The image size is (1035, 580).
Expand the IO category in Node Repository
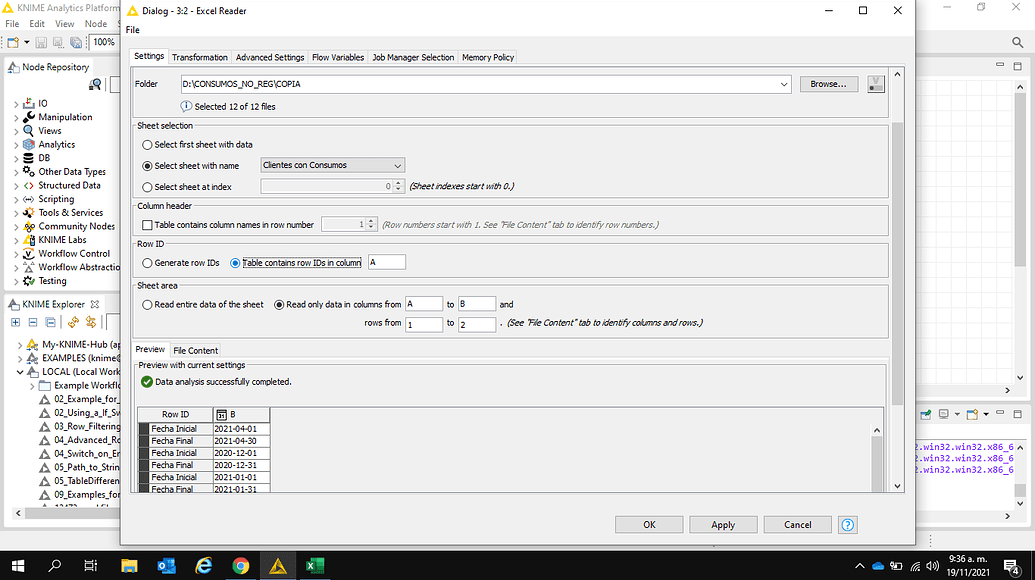pyautogui.click(x=14, y=102)
